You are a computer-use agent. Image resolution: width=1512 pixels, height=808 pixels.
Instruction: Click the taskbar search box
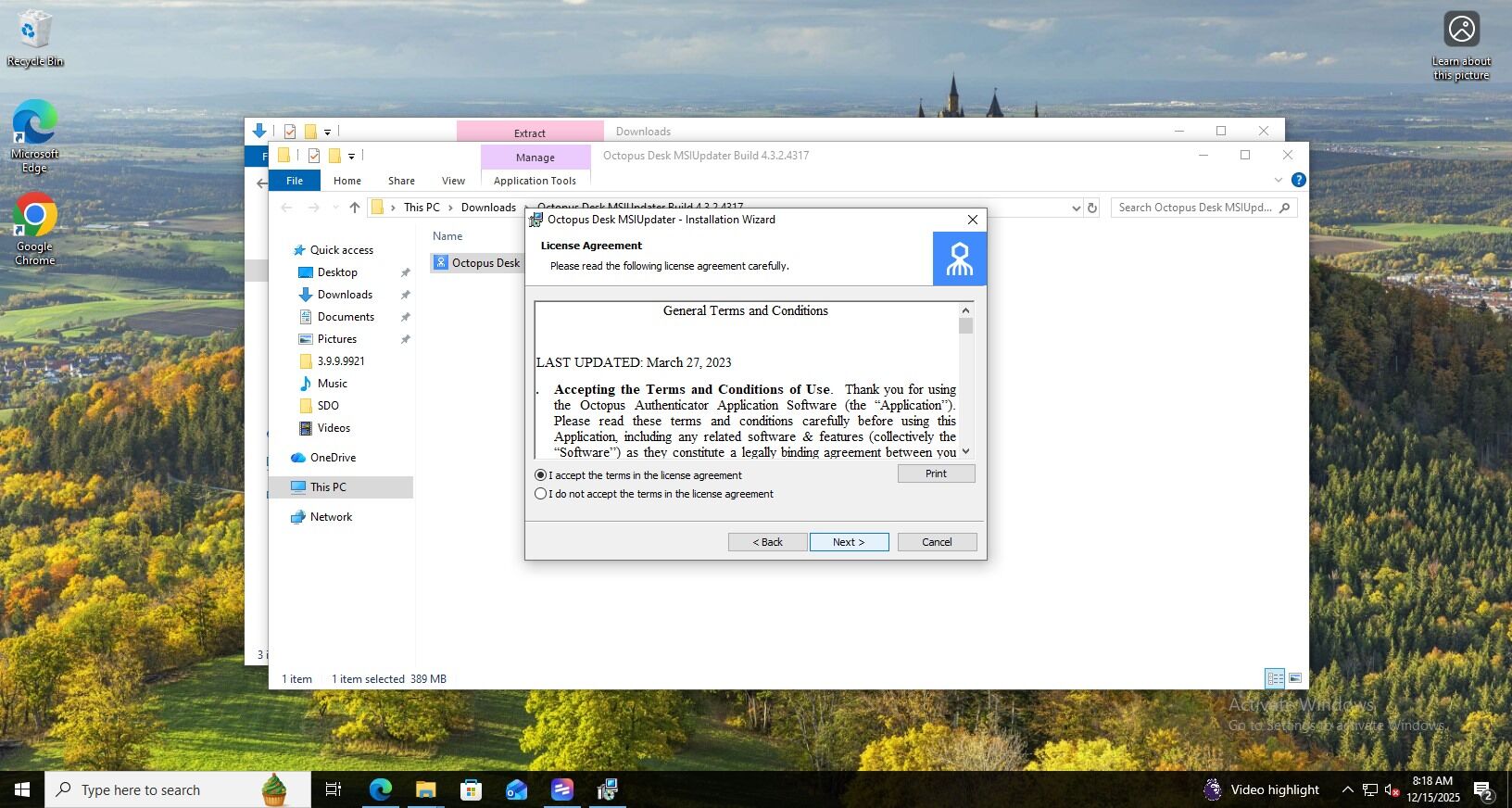coord(178,789)
